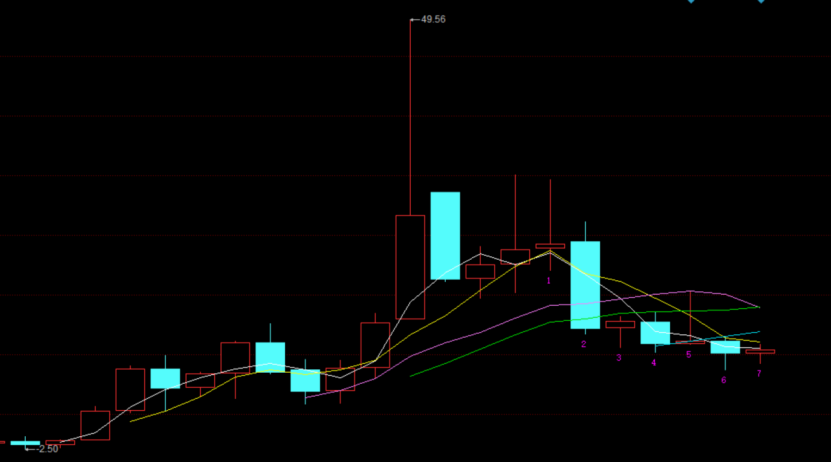Click the flat cyan candle beside the 2.50 label

click(25, 443)
